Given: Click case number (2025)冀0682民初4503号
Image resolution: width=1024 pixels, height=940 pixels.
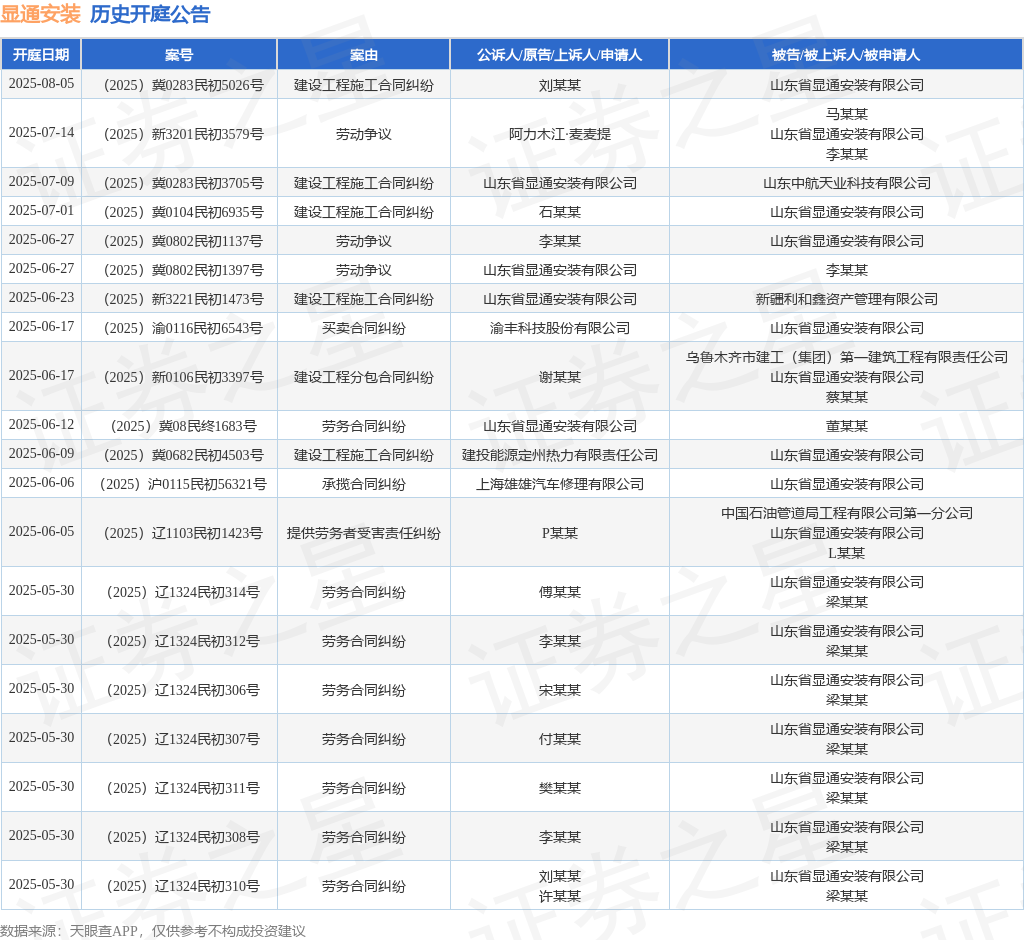Looking at the screenshot, I should 179,455.
